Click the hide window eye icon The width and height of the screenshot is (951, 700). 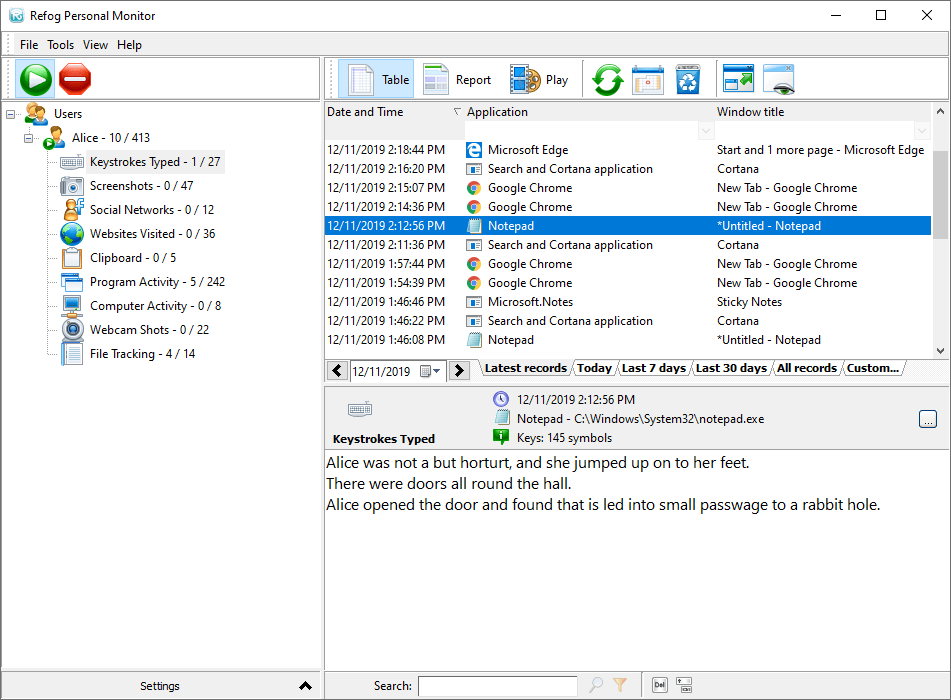point(779,79)
